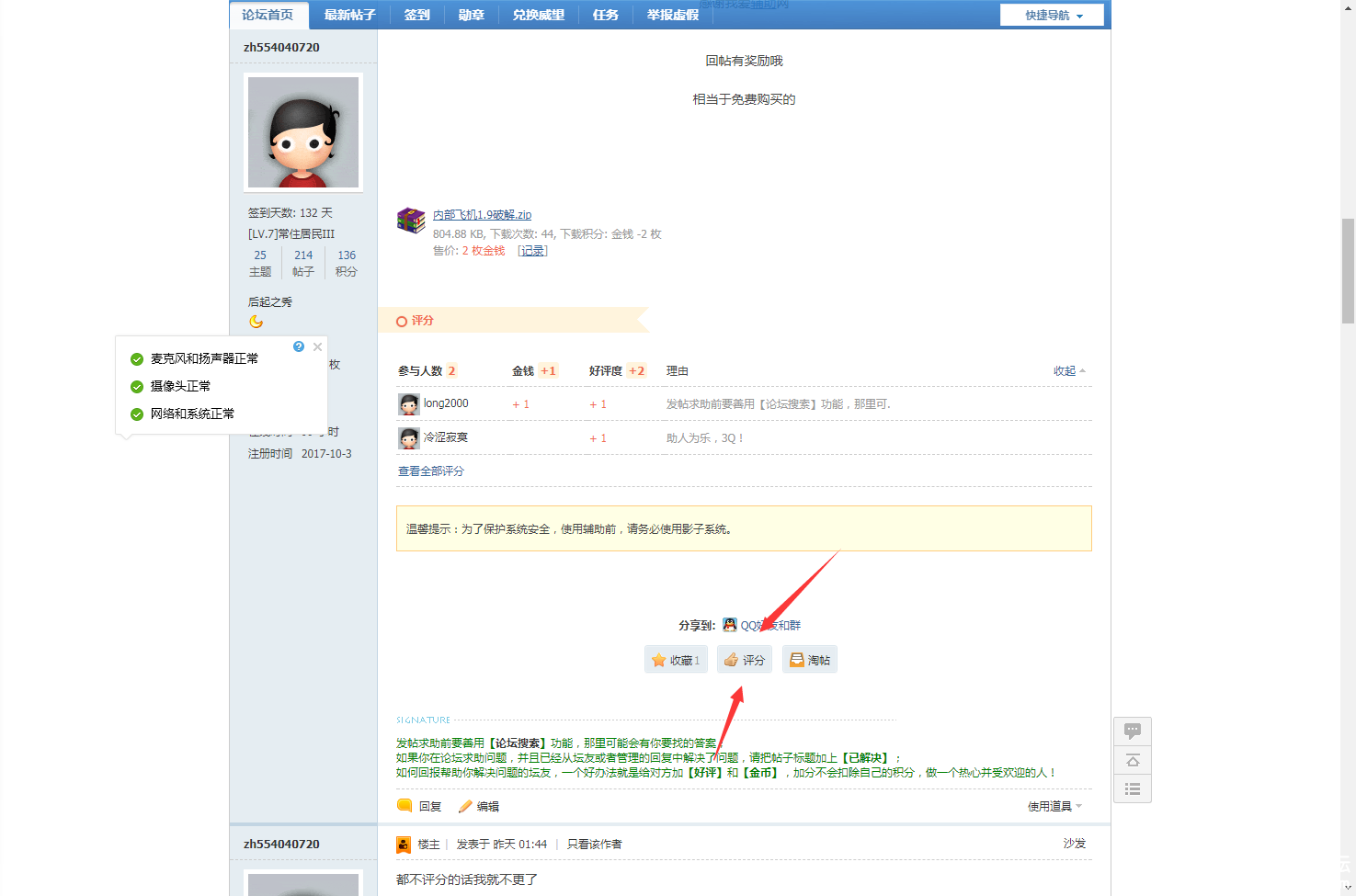
Task: Click the 收藏 star button
Action: coord(676,660)
